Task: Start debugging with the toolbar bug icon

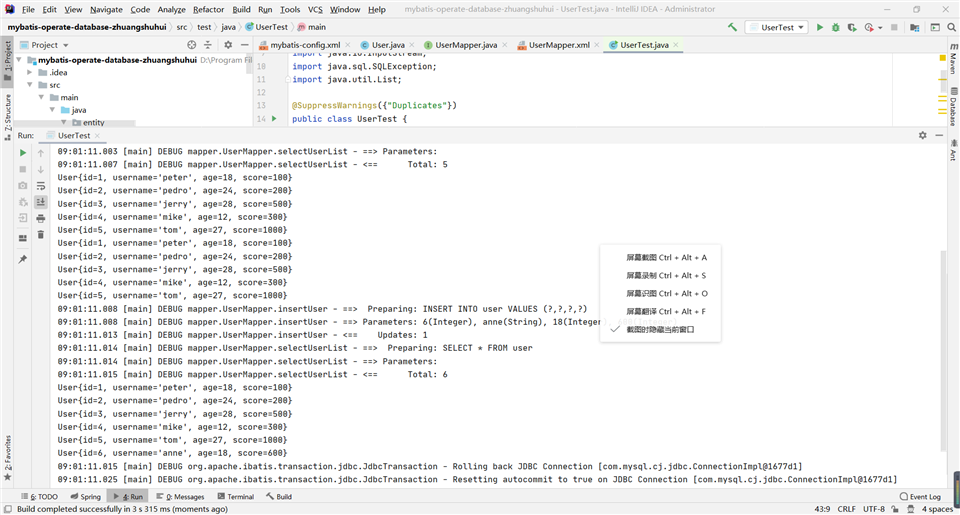Action: pos(836,27)
